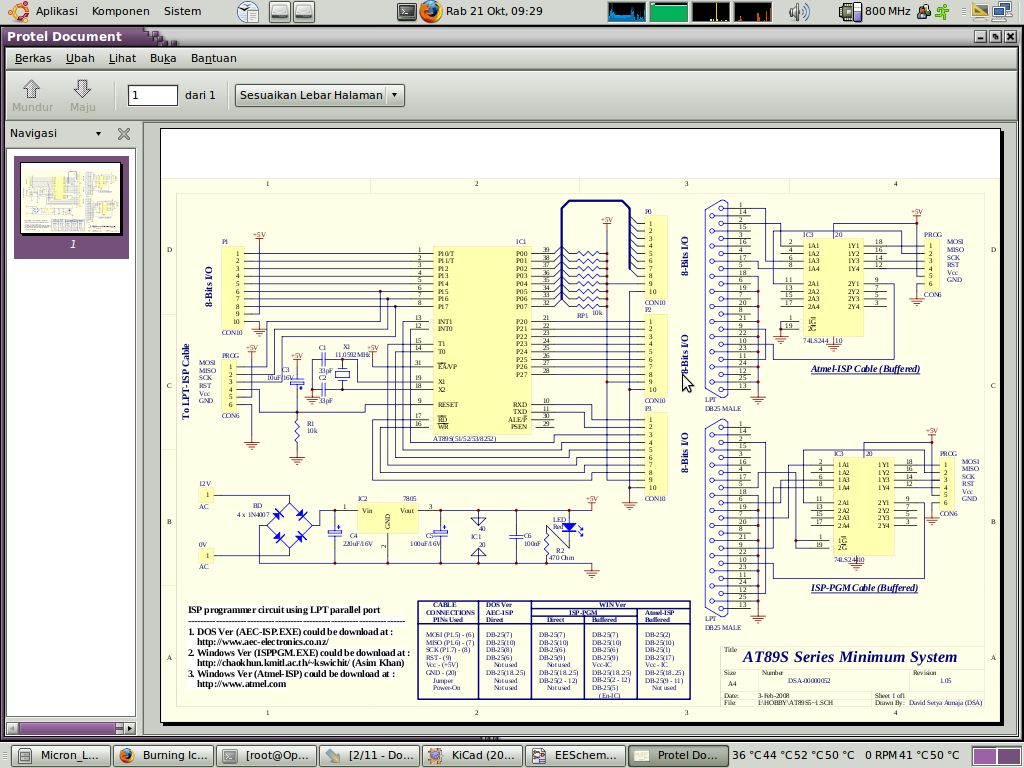The width and height of the screenshot is (1024, 768).
Task: Click the user switcher icon
Action: (x=923, y=11)
